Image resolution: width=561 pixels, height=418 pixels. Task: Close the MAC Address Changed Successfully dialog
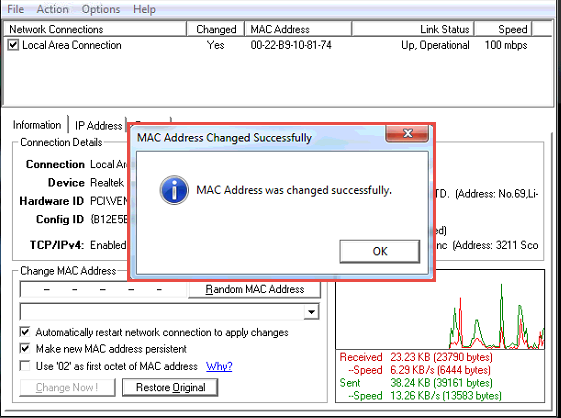tap(407, 134)
